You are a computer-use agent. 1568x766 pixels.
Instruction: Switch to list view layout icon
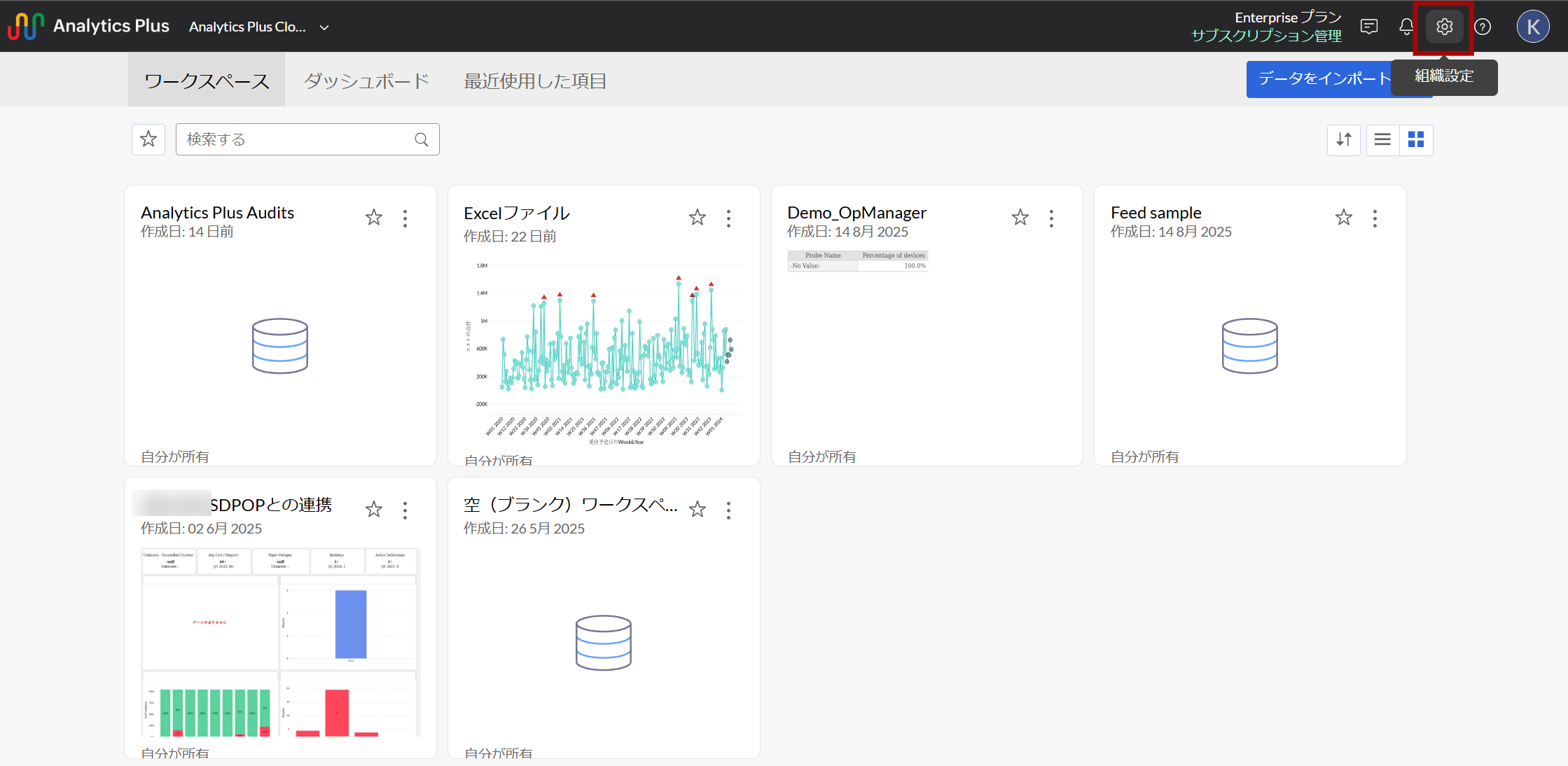click(x=1382, y=140)
